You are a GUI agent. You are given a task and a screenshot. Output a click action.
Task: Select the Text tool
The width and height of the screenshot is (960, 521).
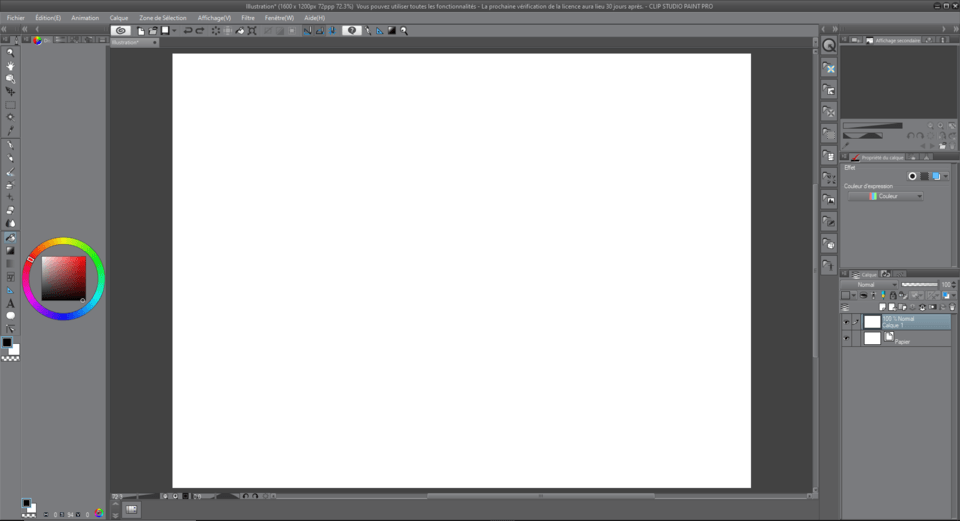click(11, 303)
